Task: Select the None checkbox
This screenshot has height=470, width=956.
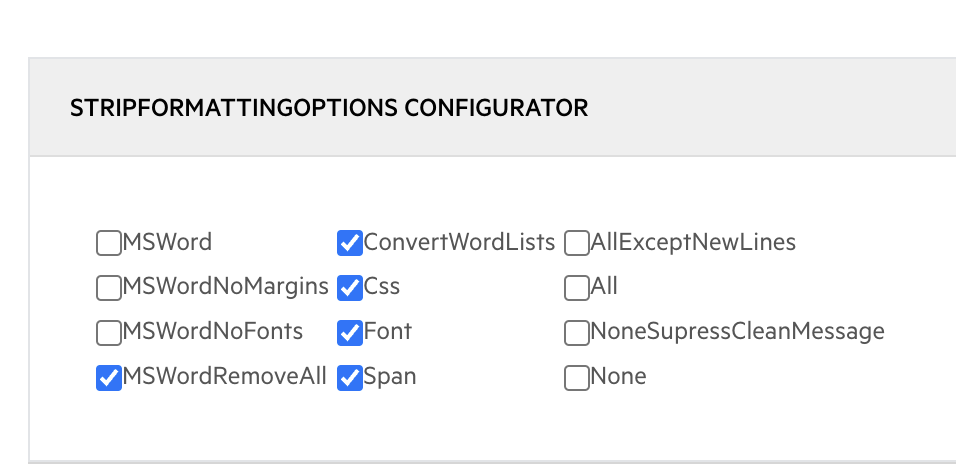Action: click(576, 378)
